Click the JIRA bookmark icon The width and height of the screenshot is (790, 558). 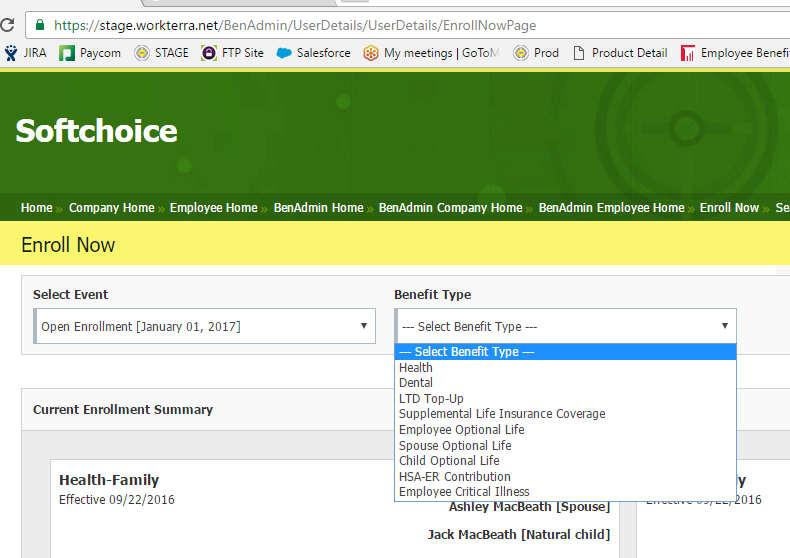(x=11, y=53)
